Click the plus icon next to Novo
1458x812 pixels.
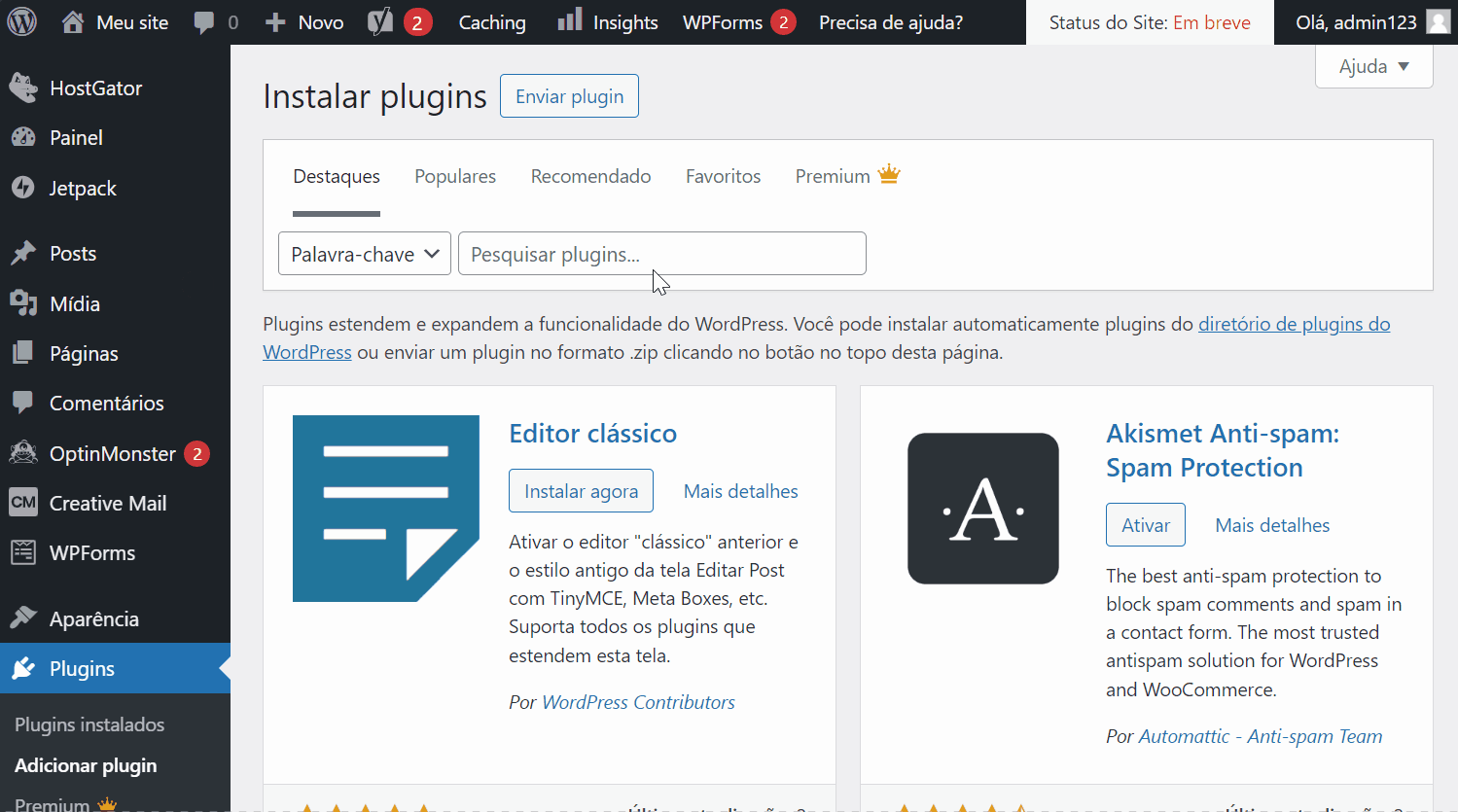coord(275,22)
